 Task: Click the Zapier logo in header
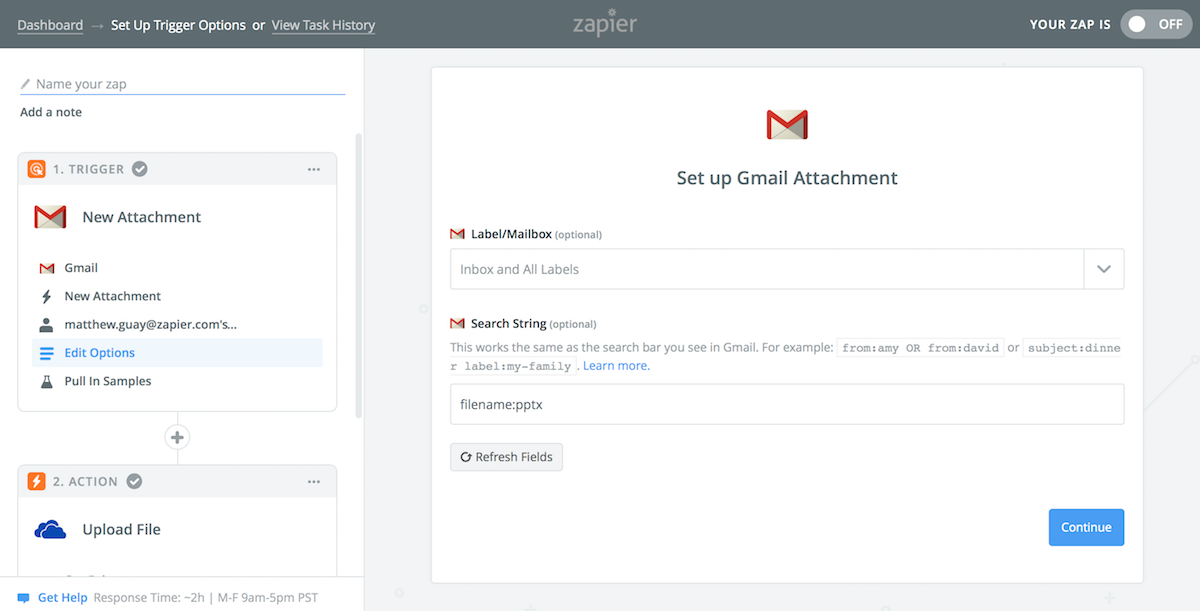pyautogui.click(x=604, y=22)
